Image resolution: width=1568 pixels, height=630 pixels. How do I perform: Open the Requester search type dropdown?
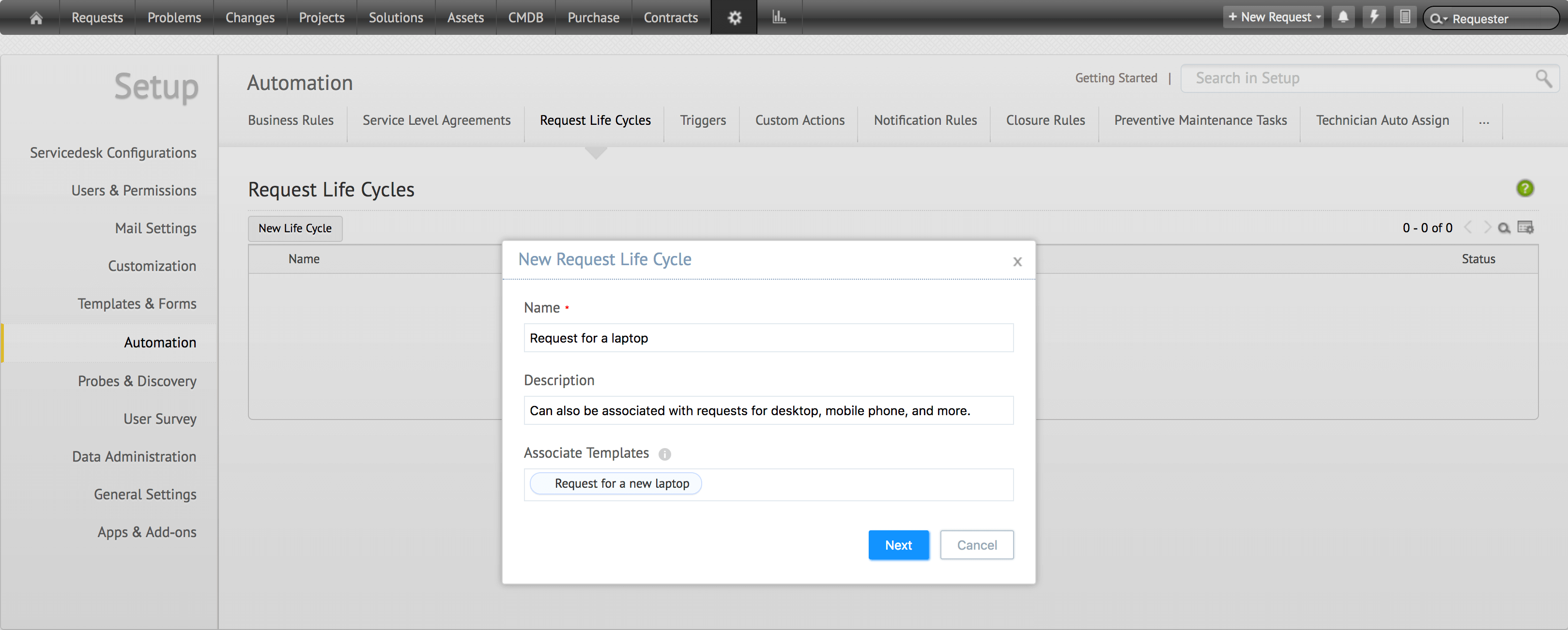tap(1439, 19)
